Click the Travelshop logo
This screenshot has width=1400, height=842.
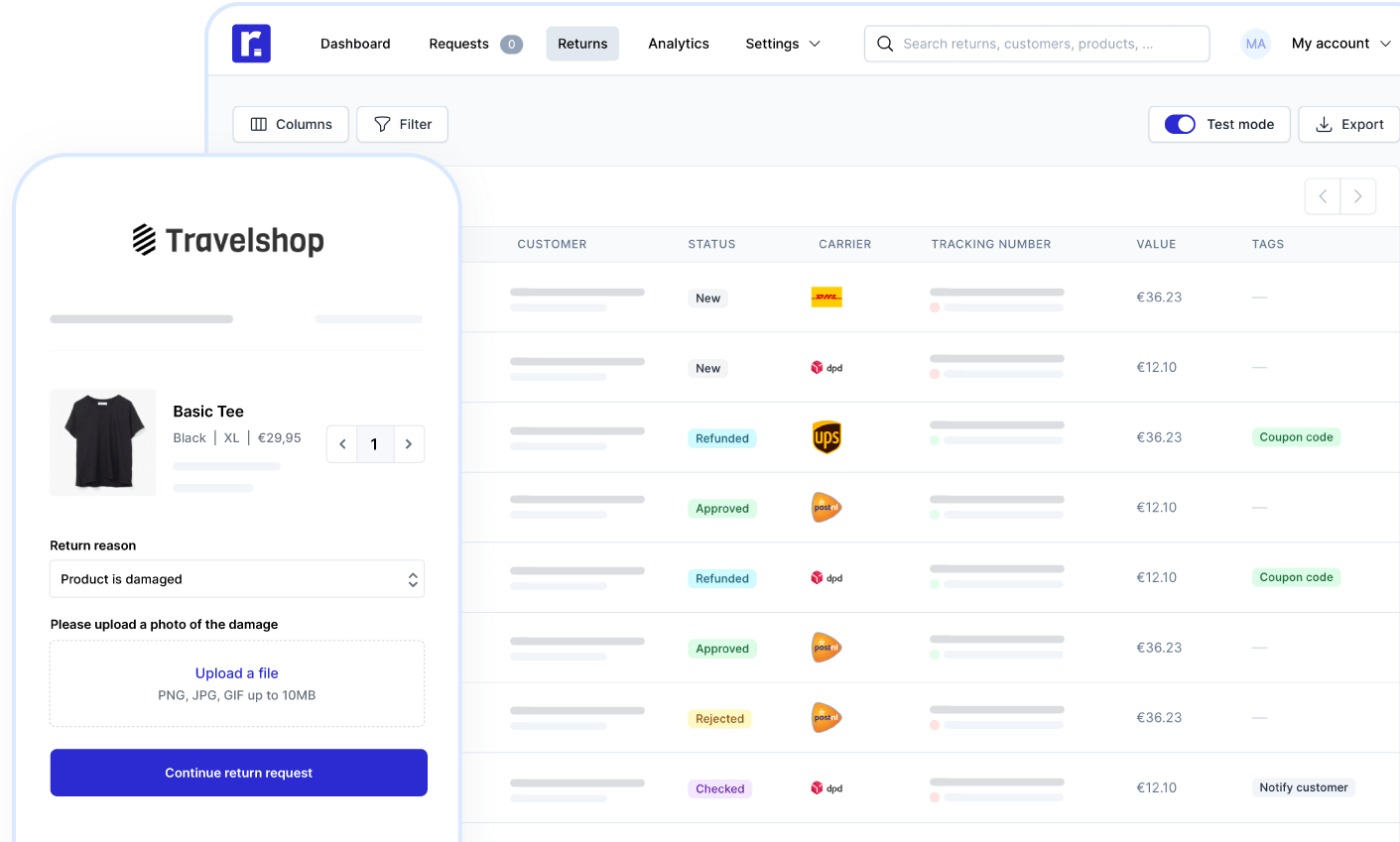228,240
